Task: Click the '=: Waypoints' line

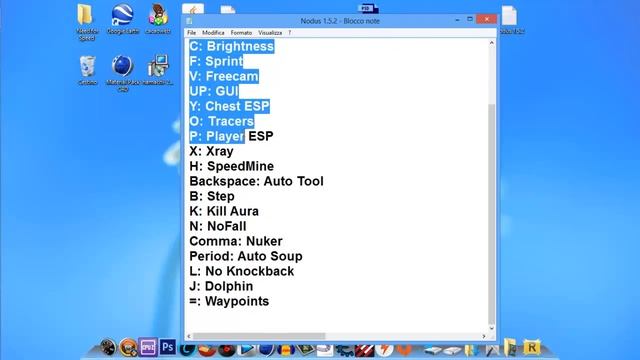Action: coord(229,301)
